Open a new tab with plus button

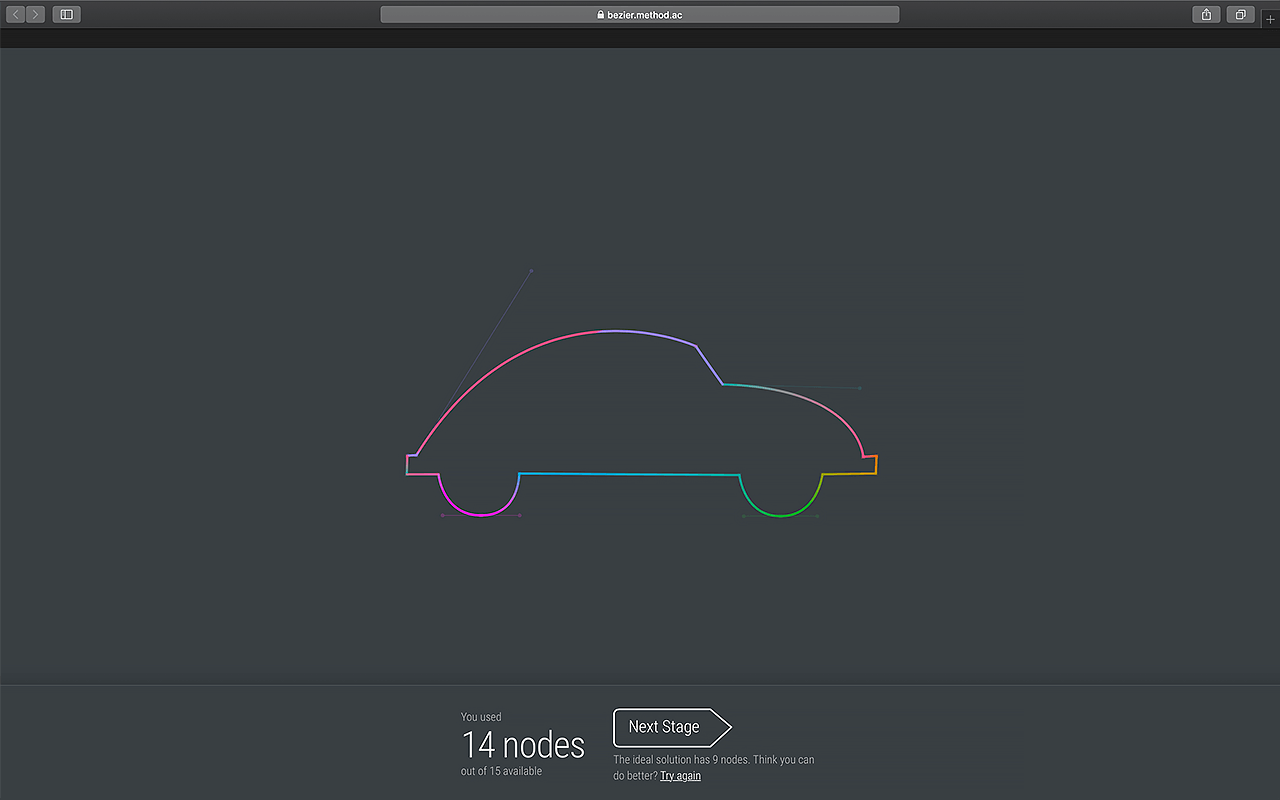click(x=1271, y=19)
